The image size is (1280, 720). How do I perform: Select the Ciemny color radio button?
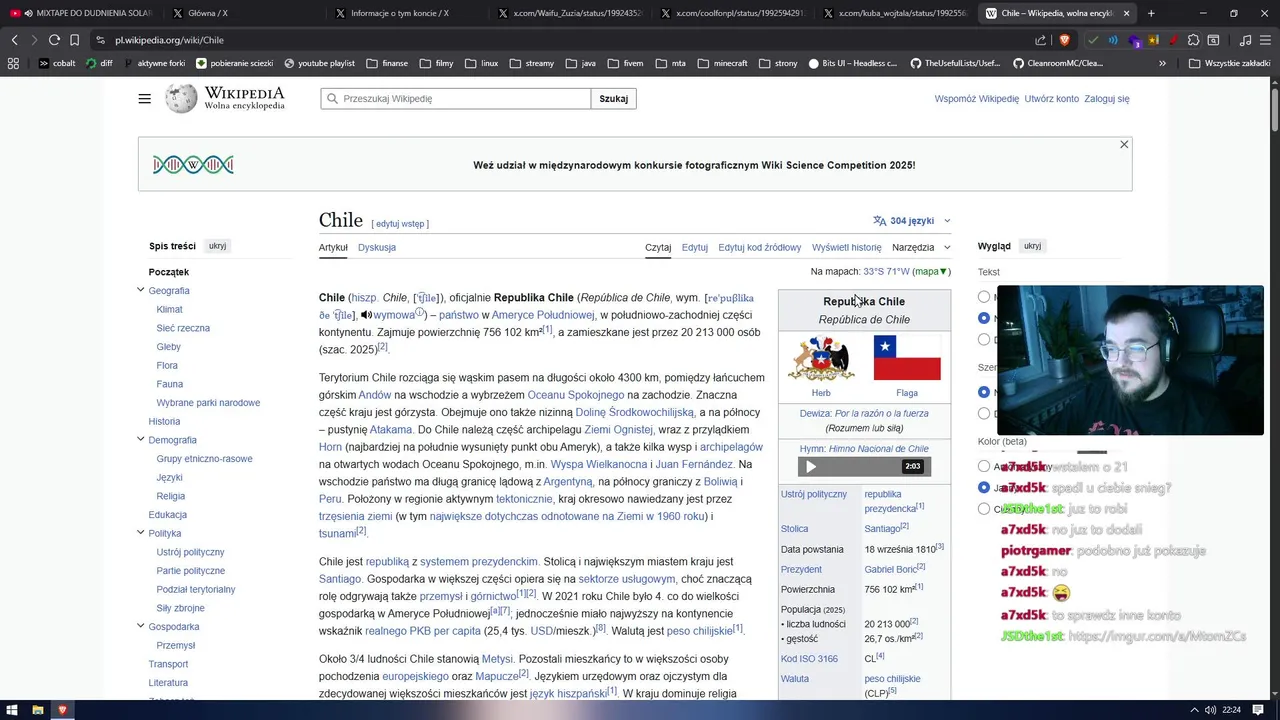pyautogui.click(x=984, y=509)
